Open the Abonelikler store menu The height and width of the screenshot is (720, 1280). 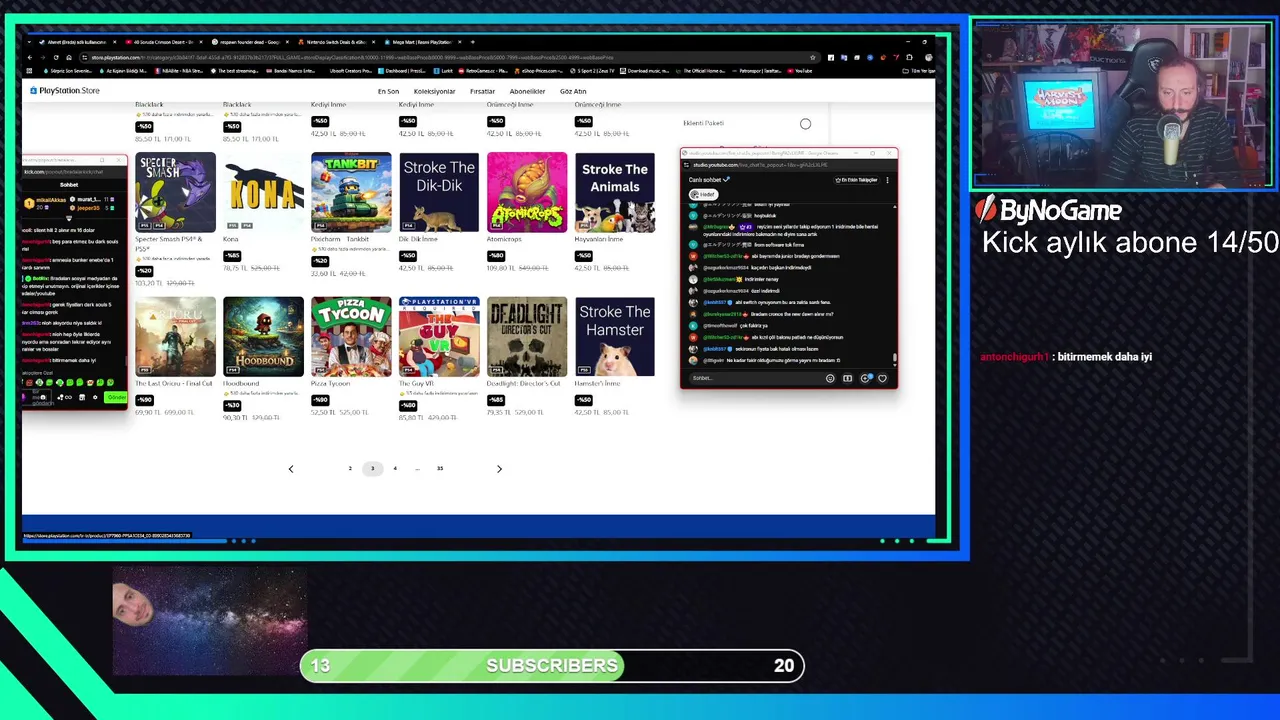[527, 91]
